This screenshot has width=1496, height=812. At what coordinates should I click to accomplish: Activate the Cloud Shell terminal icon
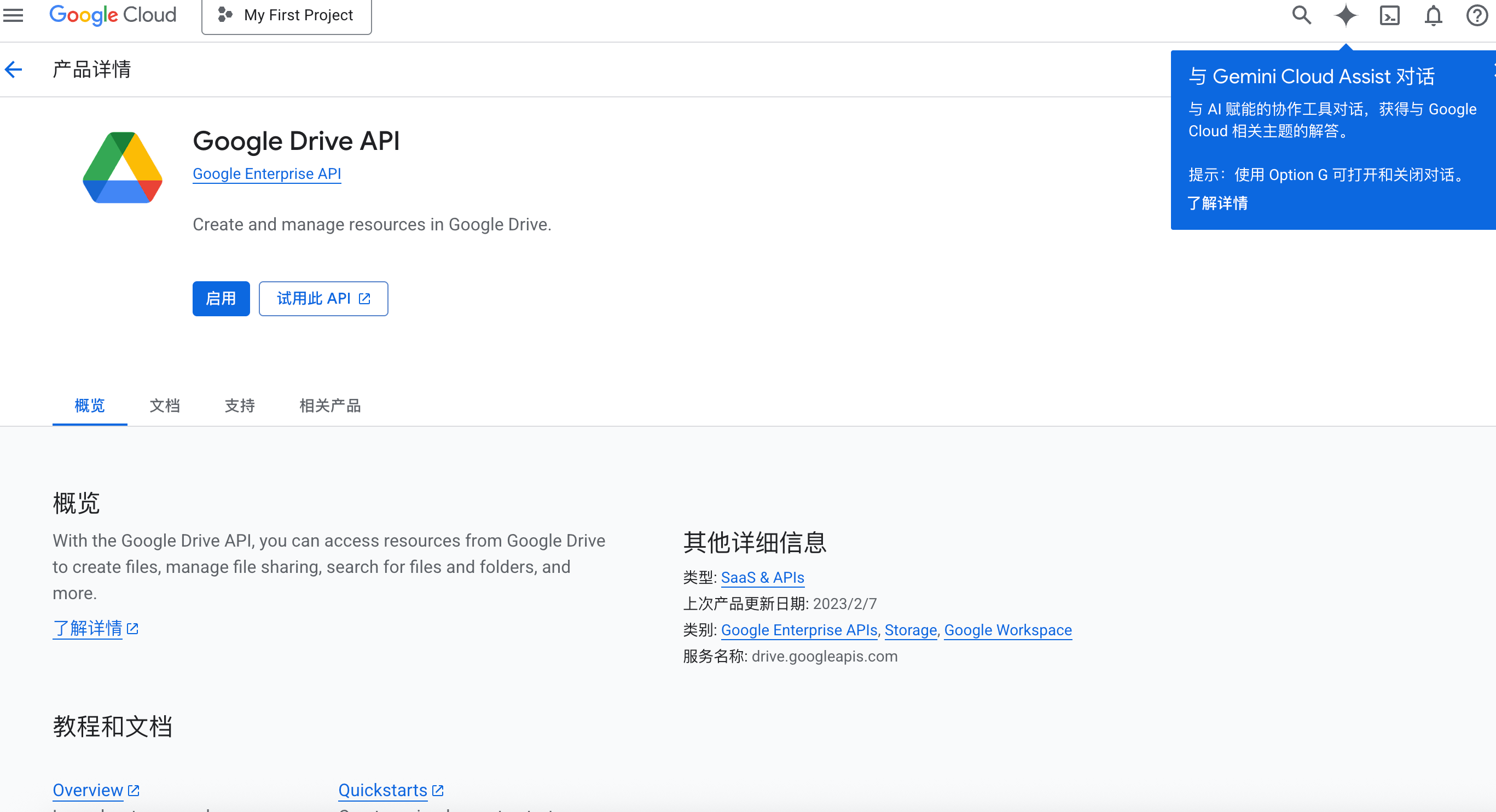pyautogui.click(x=1389, y=16)
